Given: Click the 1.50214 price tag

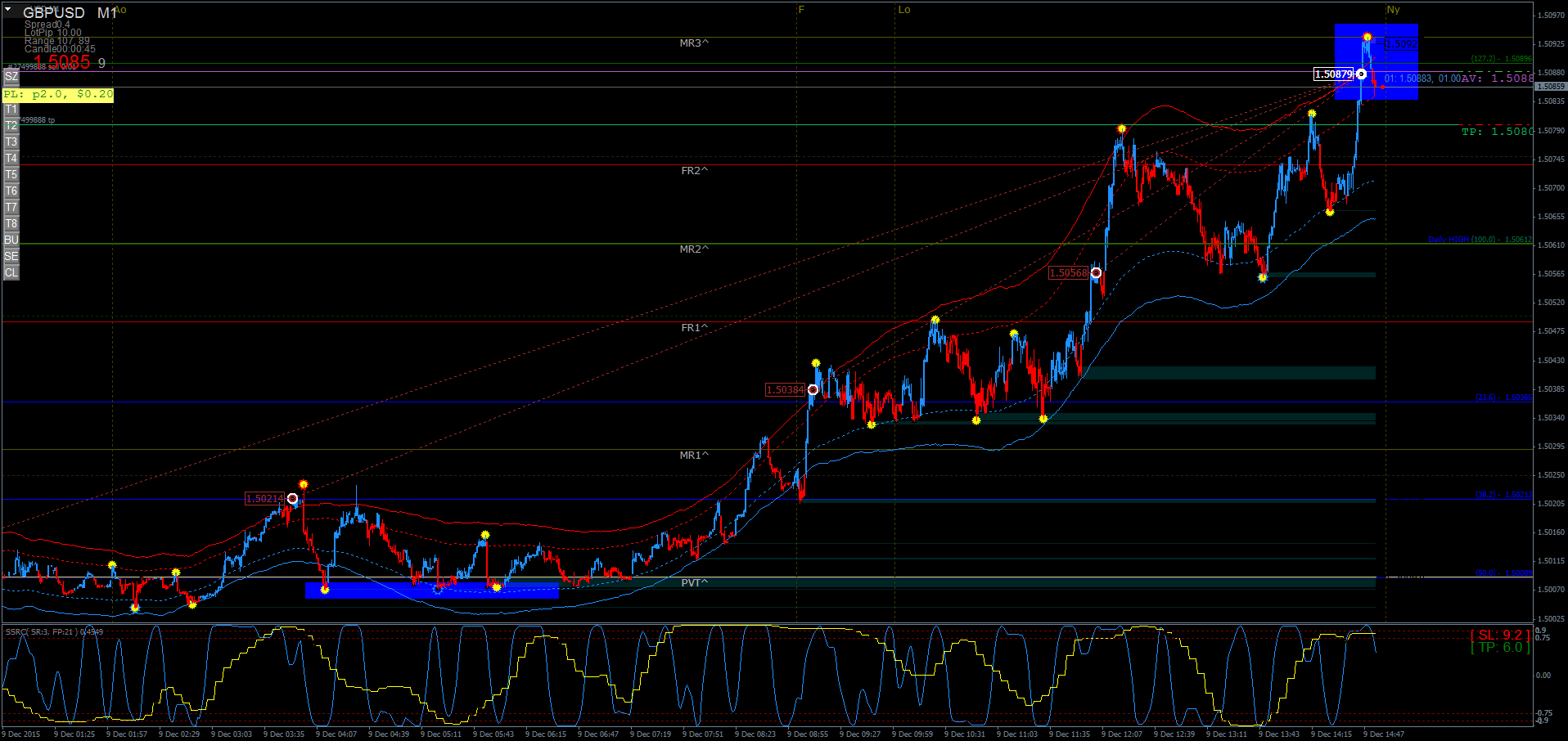Looking at the screenshot, I should [x=264, y=499].
